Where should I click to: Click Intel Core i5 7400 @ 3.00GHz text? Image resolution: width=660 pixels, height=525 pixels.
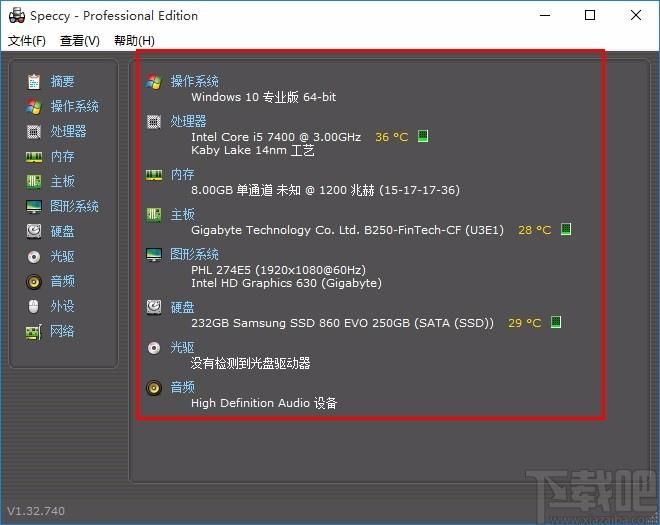(276, 137)
